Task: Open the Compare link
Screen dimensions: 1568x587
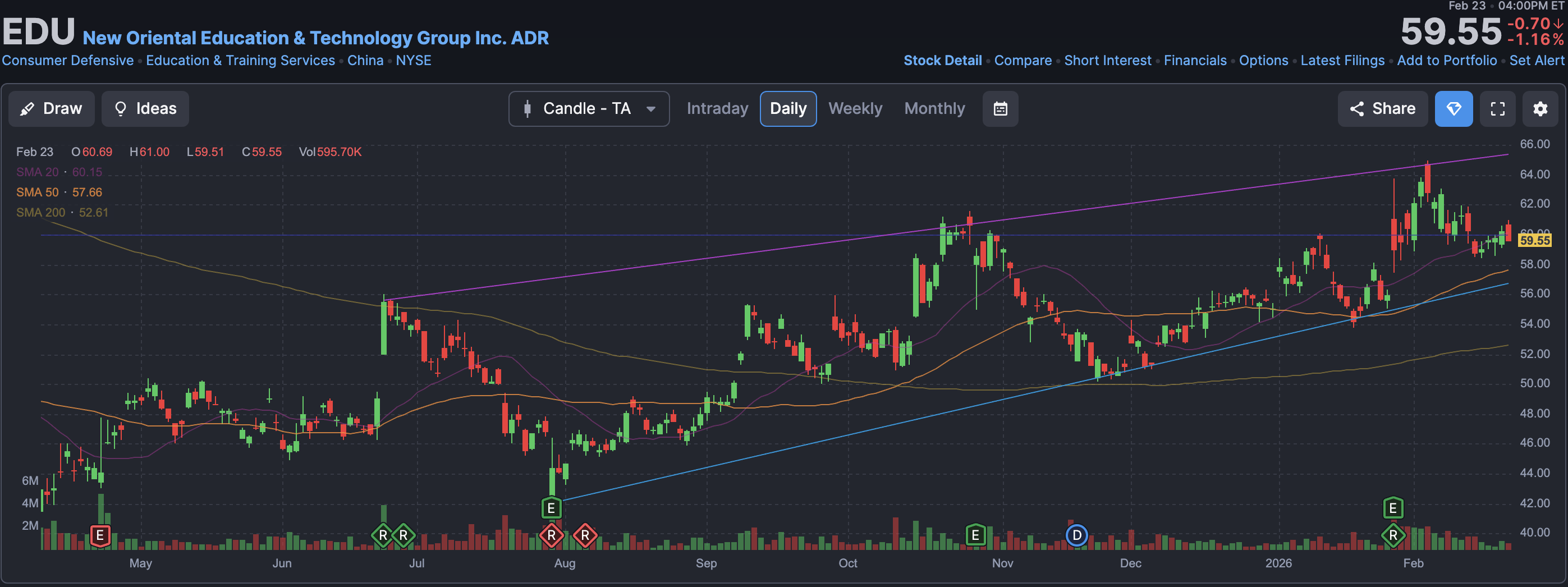Action: point(1023,60)
